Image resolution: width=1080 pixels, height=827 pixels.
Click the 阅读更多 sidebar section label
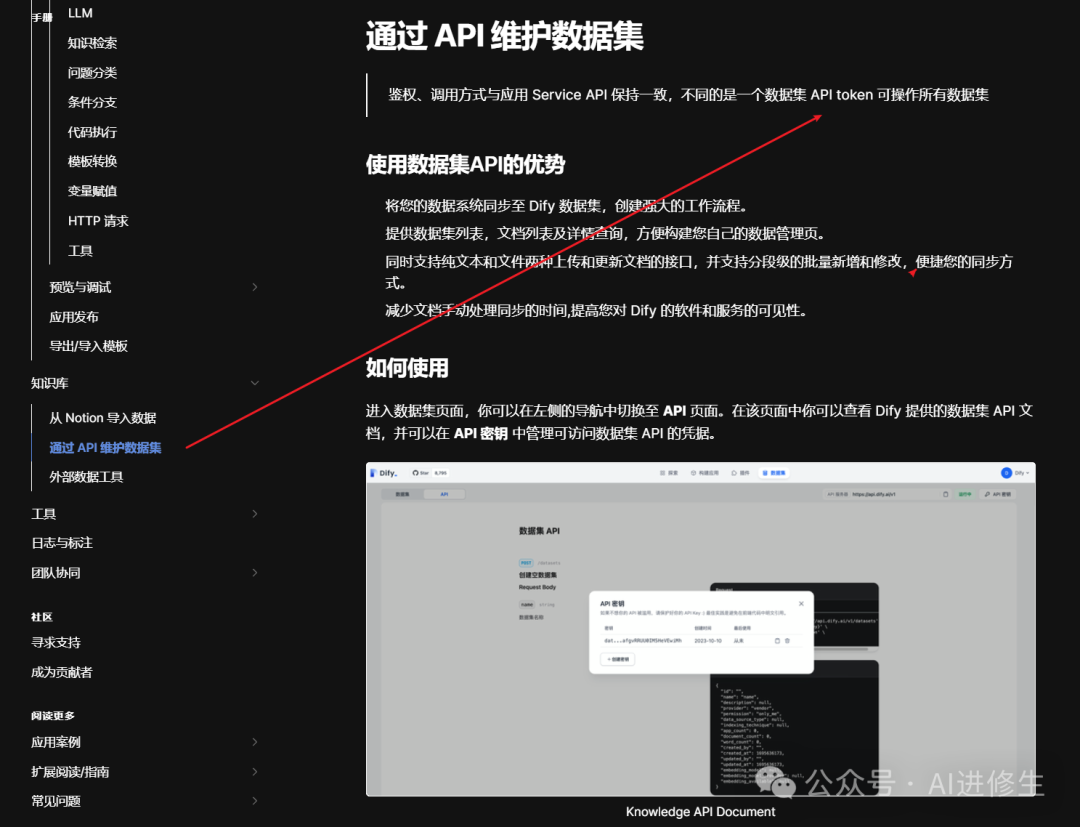click(x=53, y=715)
